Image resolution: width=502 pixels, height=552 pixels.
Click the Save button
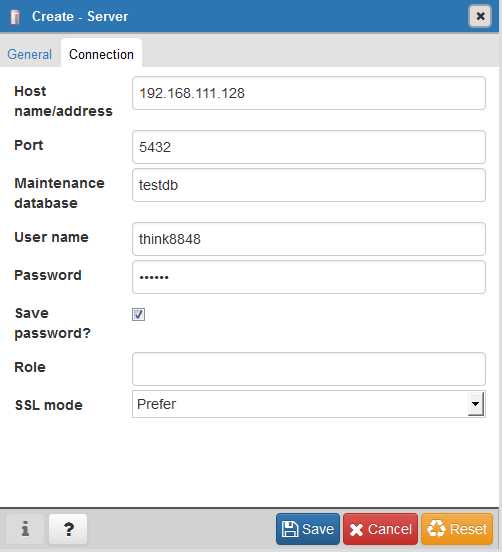(x=308, y=529)
